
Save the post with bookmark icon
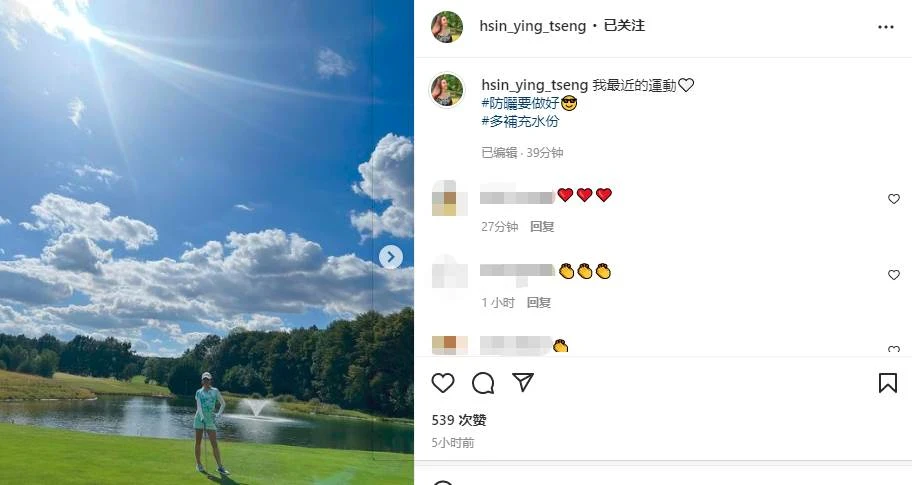click(888, 383)
